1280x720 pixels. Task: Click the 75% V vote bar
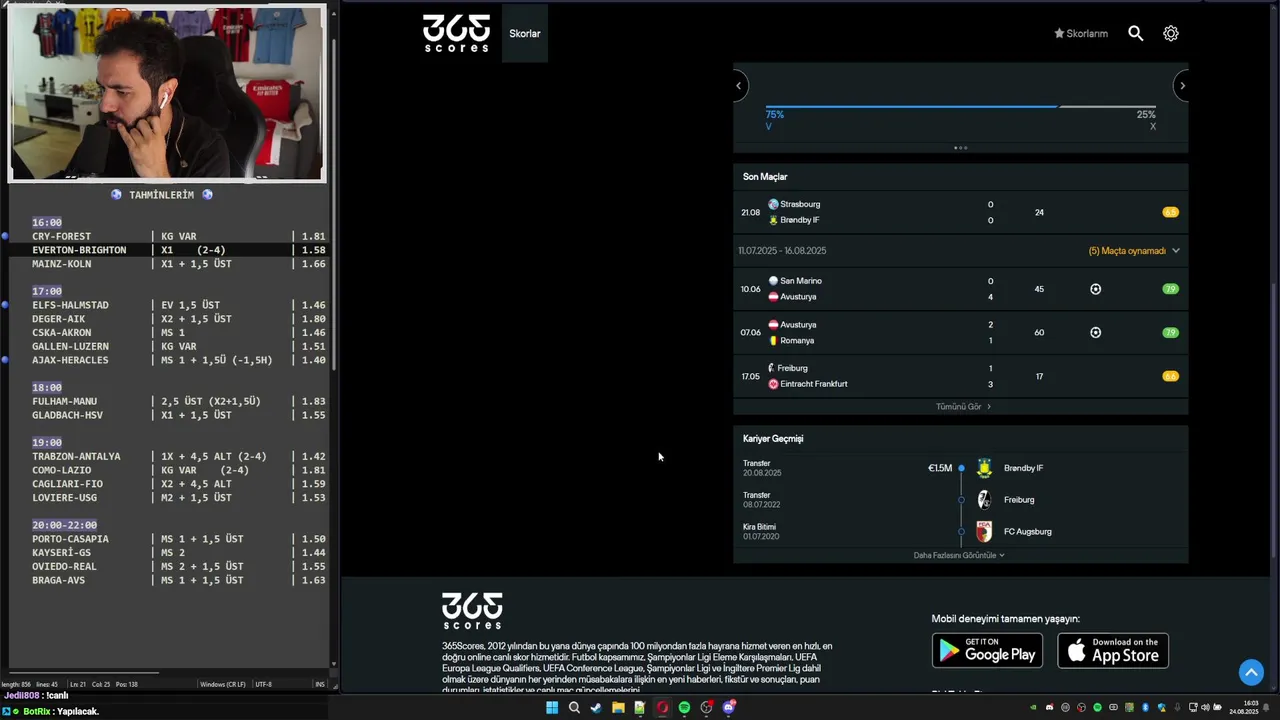tap(911, 106)
